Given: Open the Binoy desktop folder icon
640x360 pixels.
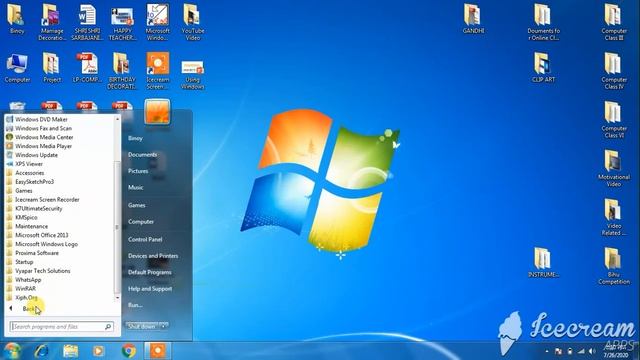Looking at the screenshot, I should coord(16,19).
